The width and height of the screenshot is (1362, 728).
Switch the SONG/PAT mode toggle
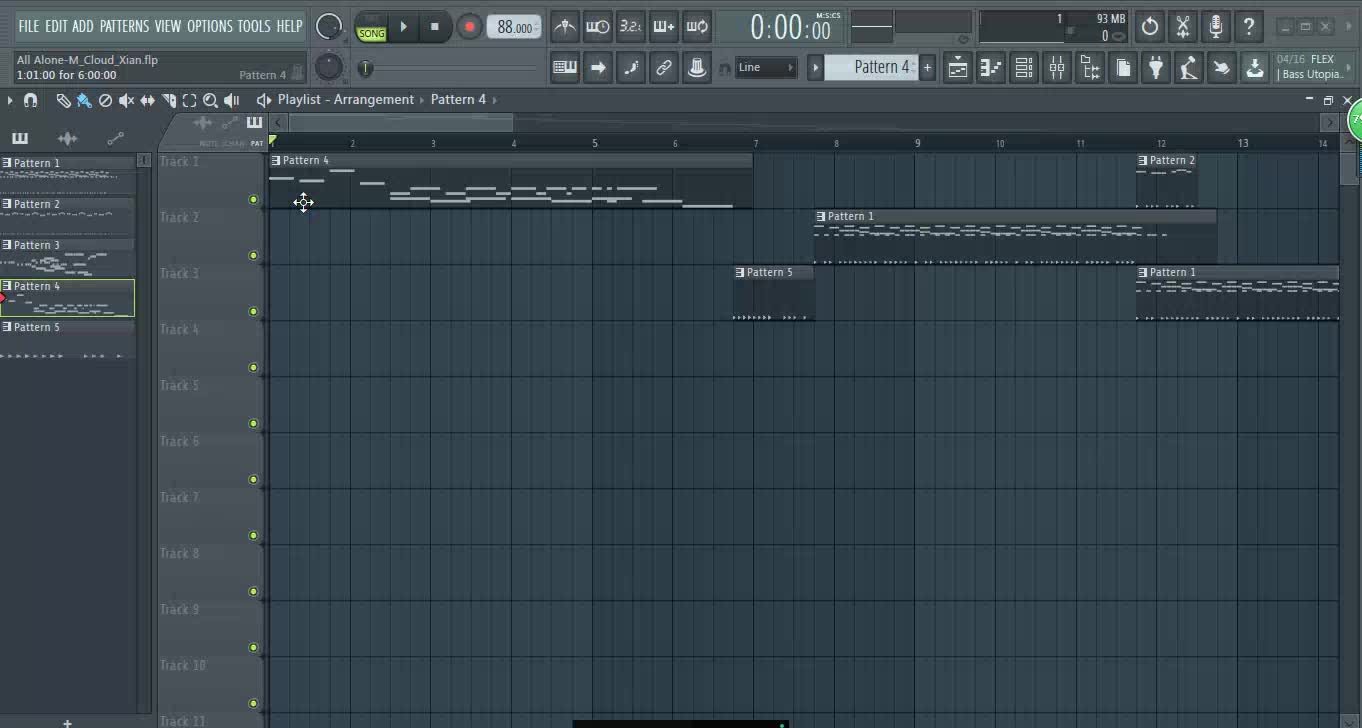point(371,31)
